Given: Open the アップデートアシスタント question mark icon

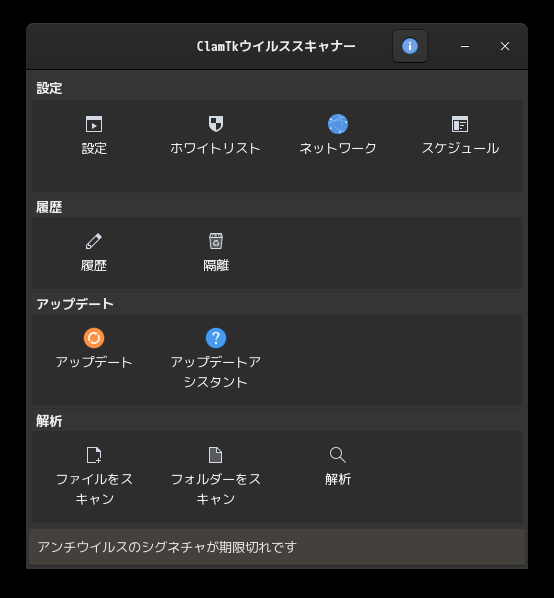Looking at the screenshot, I should [x=216, y=338].
